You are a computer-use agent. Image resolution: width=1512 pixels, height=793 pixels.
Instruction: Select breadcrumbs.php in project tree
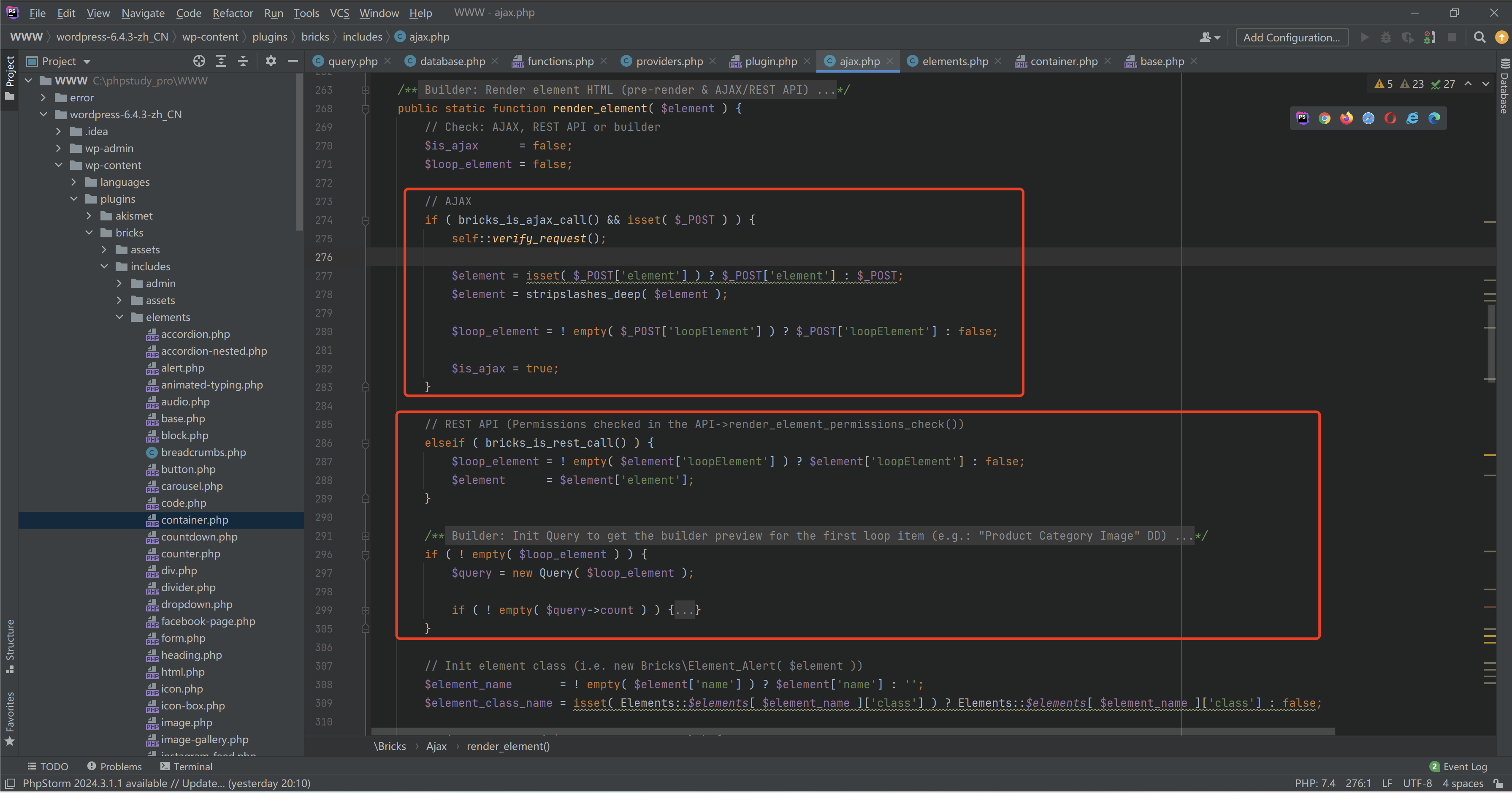(x=203, y=452)
